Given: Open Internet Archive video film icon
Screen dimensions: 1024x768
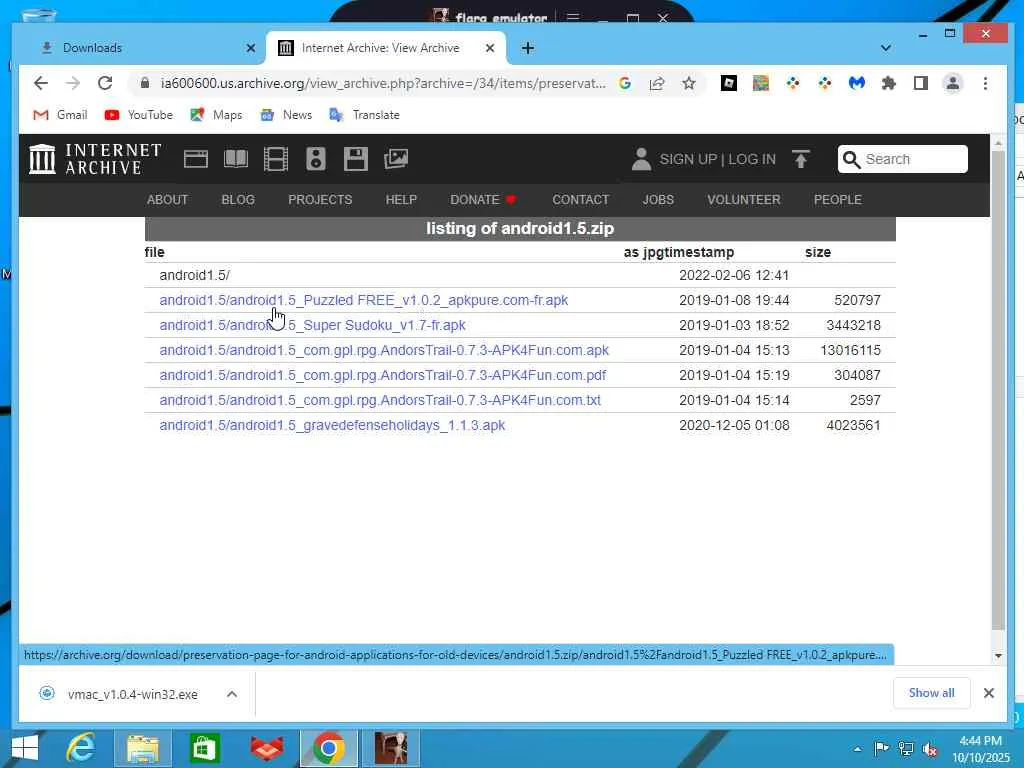Looking at the screenshot, I should click(x=276, y=159).
